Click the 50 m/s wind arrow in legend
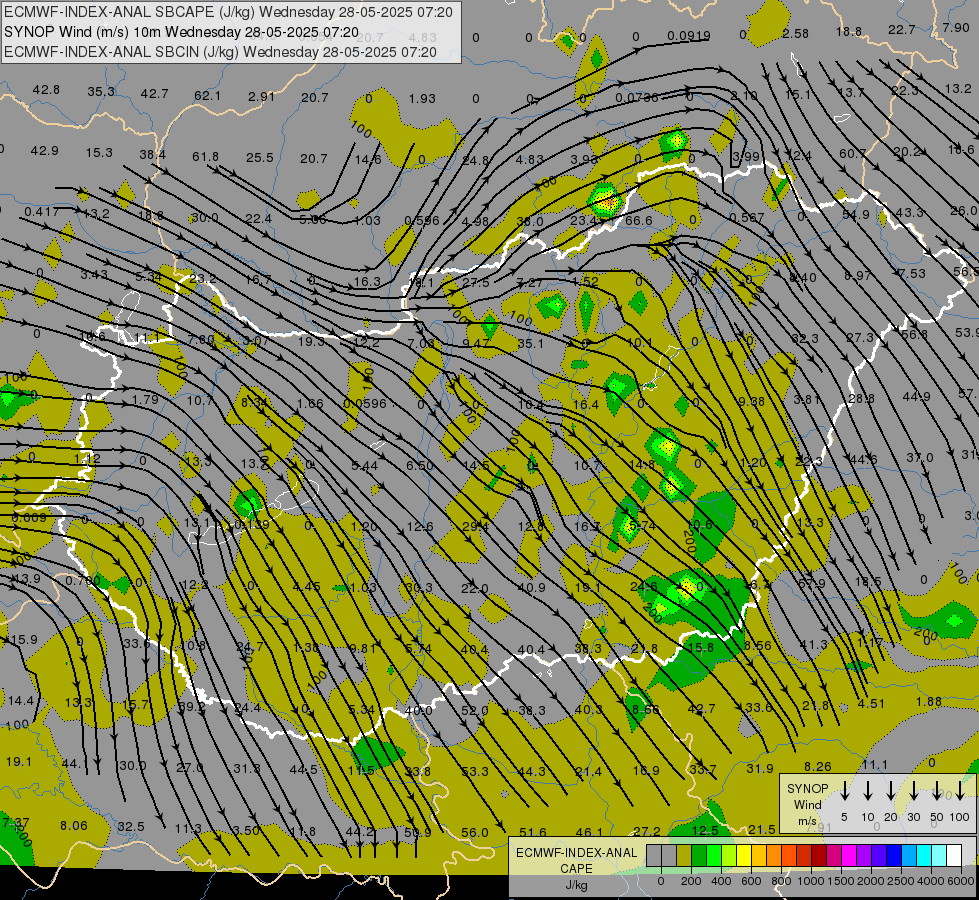 [937, 791]
